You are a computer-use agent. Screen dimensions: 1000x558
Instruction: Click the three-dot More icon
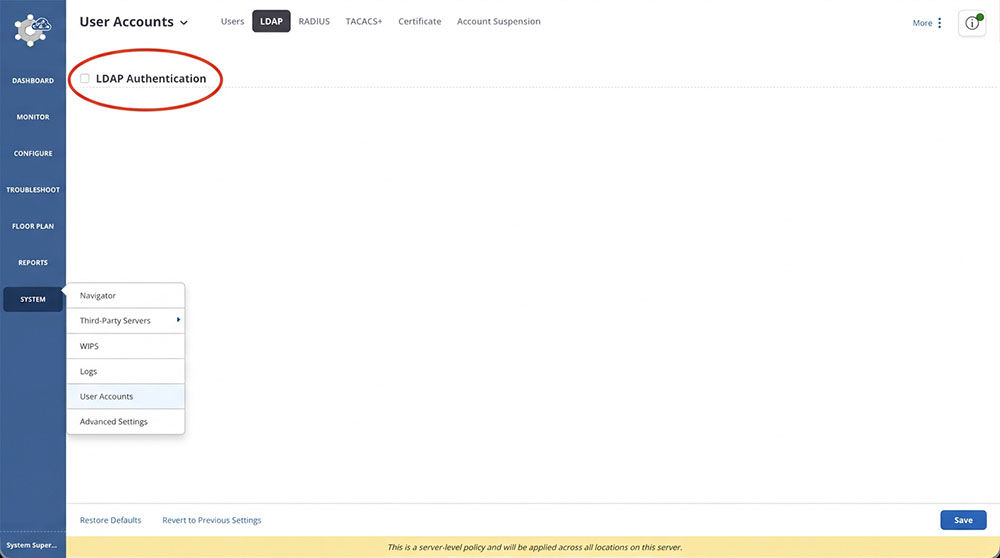pos(939,23)
